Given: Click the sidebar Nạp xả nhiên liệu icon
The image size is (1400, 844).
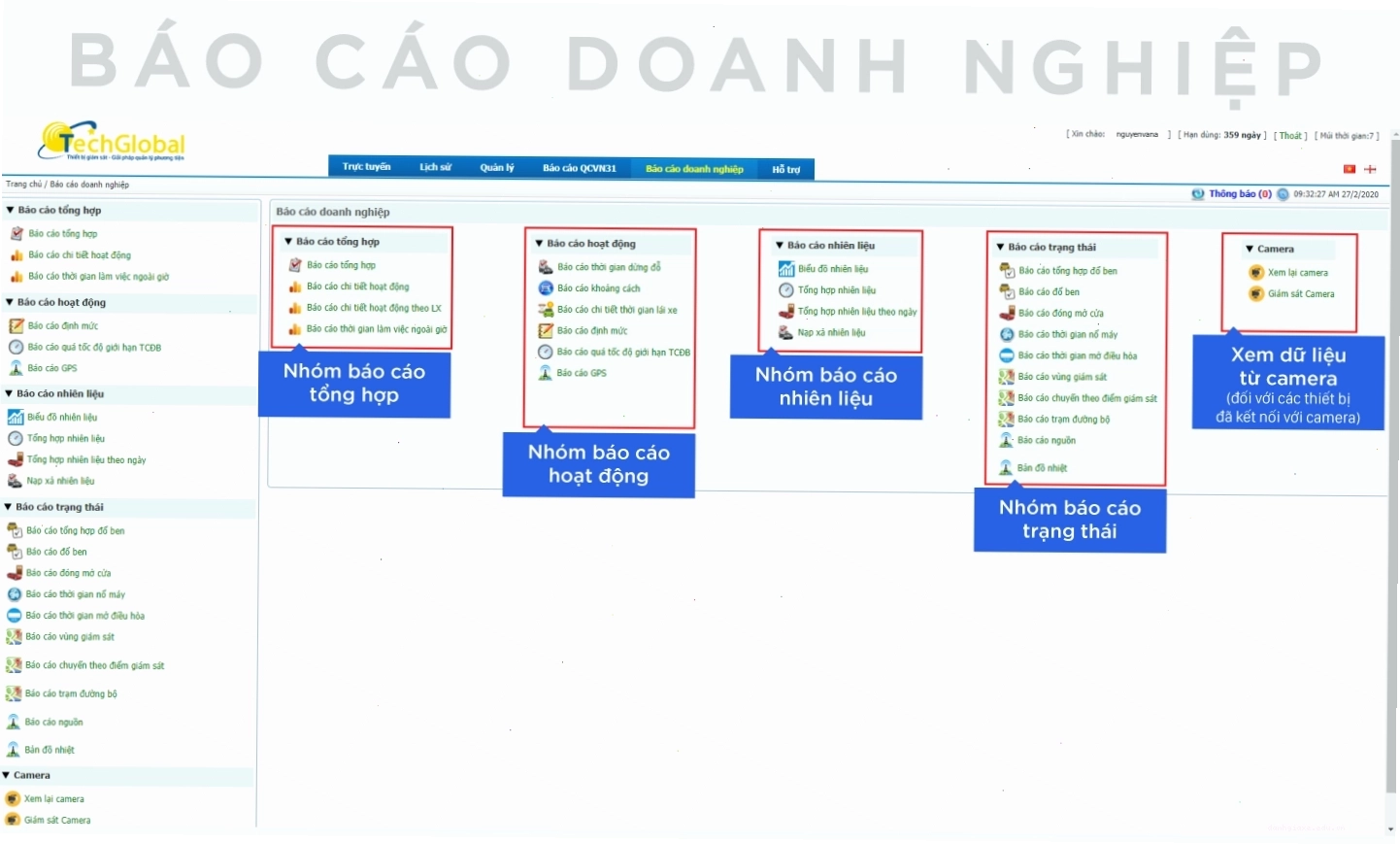Looking at the screenshot, I should tap(15, 481).
